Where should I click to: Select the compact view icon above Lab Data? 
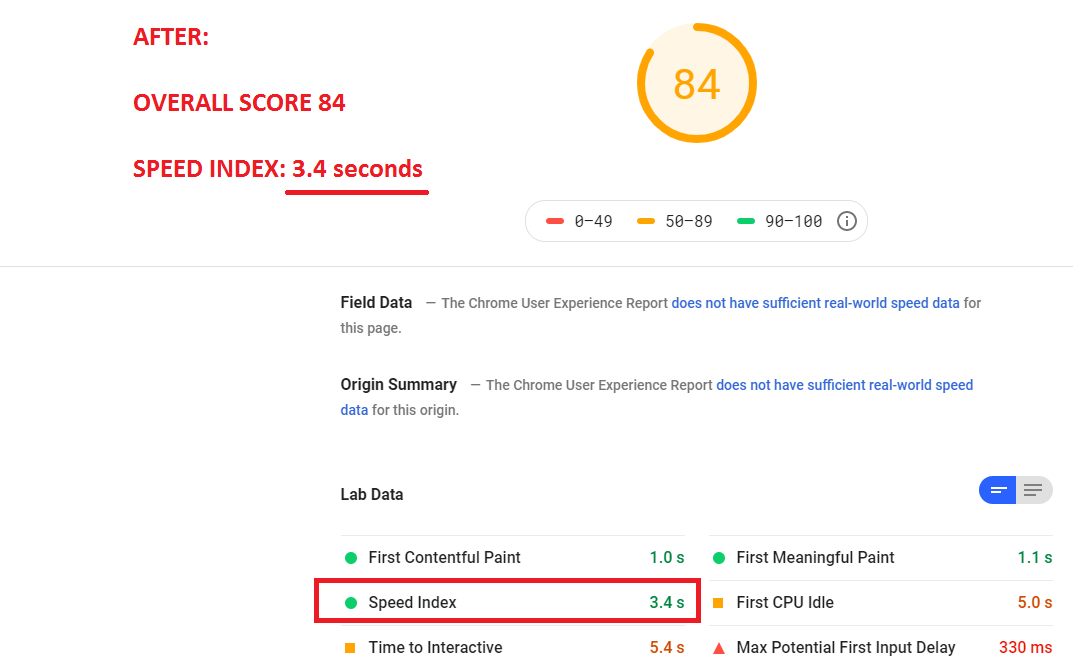point(997,490)
